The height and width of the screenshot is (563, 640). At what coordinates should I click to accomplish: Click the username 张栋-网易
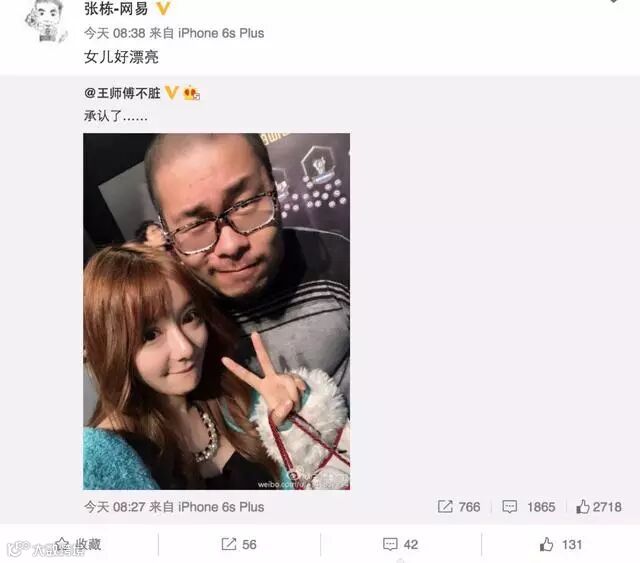pyautogui.click(x=116, y=9)
